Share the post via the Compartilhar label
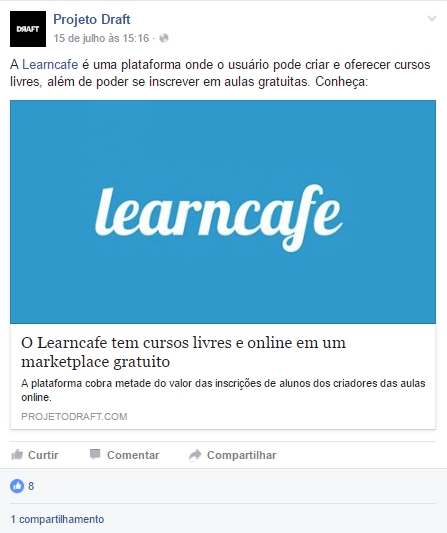This screenshot has width=447, height=533. pos(242,455)
